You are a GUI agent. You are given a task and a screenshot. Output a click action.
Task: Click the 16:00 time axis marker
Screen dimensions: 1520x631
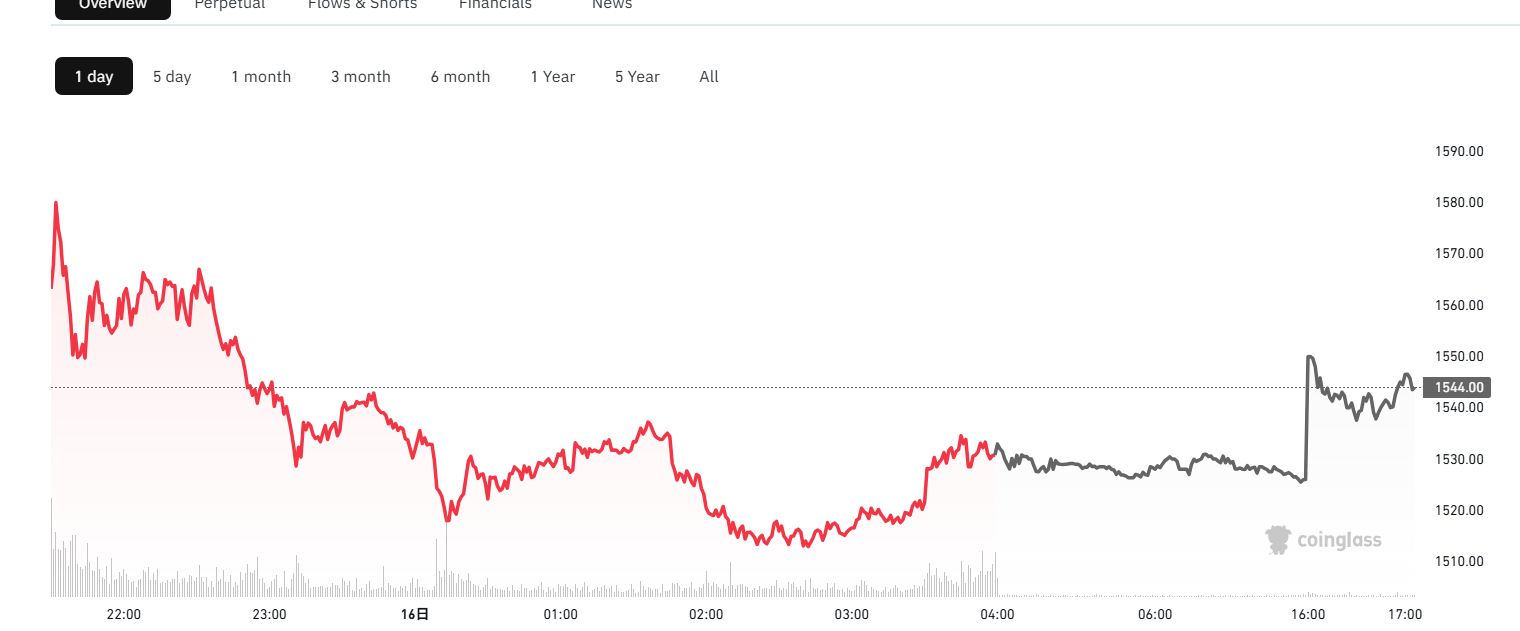1308,614
